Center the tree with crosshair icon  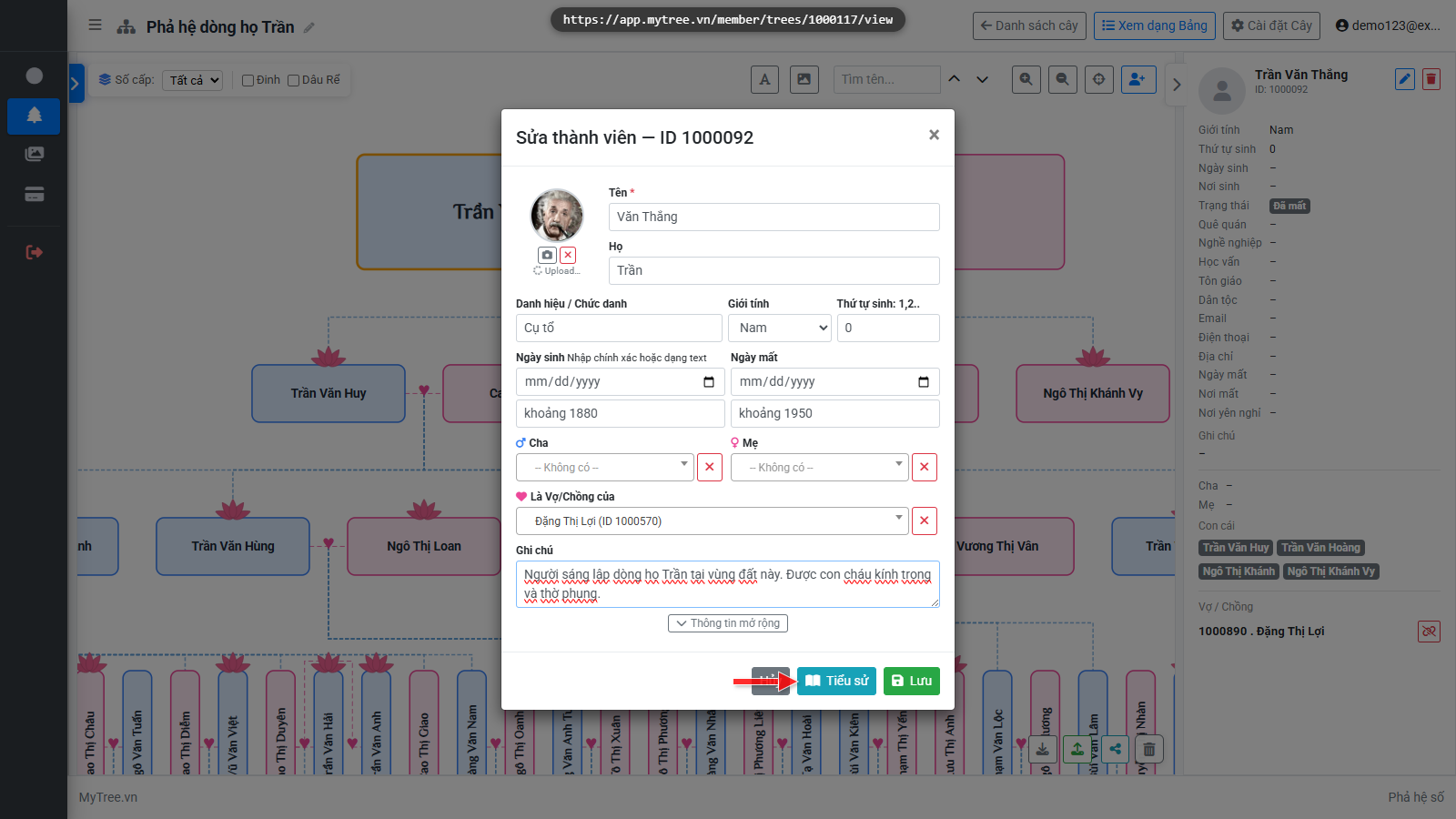1098,79
